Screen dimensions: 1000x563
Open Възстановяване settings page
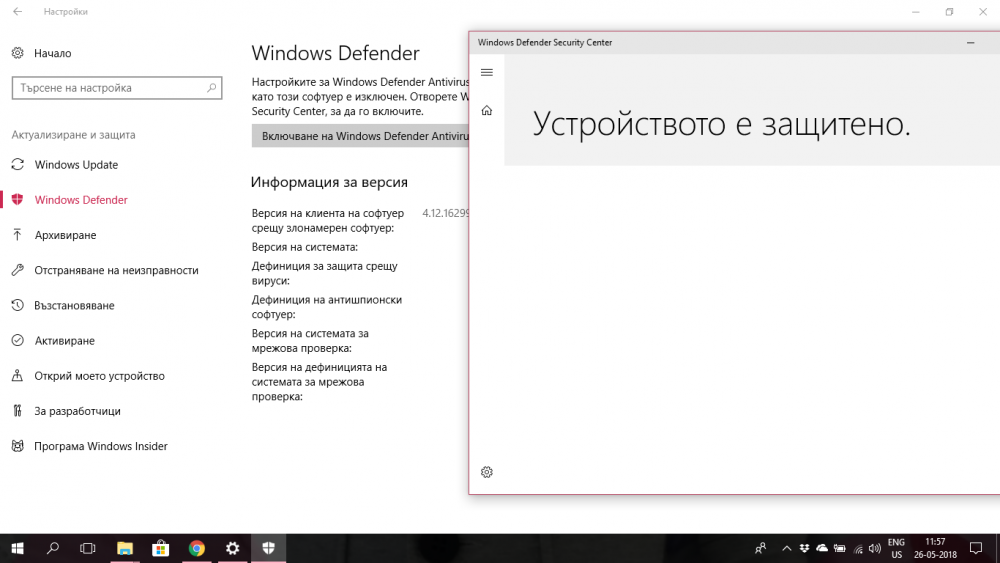[x=74, y=305]
